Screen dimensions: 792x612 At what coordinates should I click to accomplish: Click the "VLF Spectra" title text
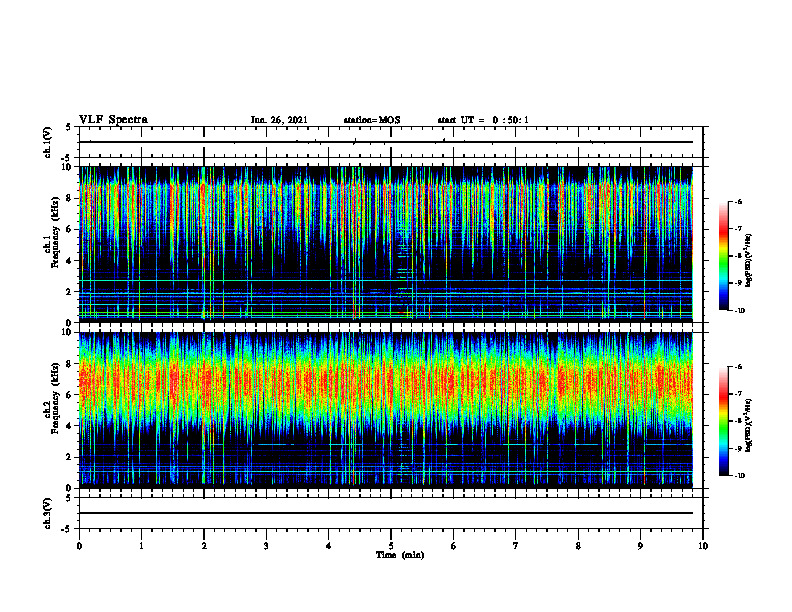point(113,120)
